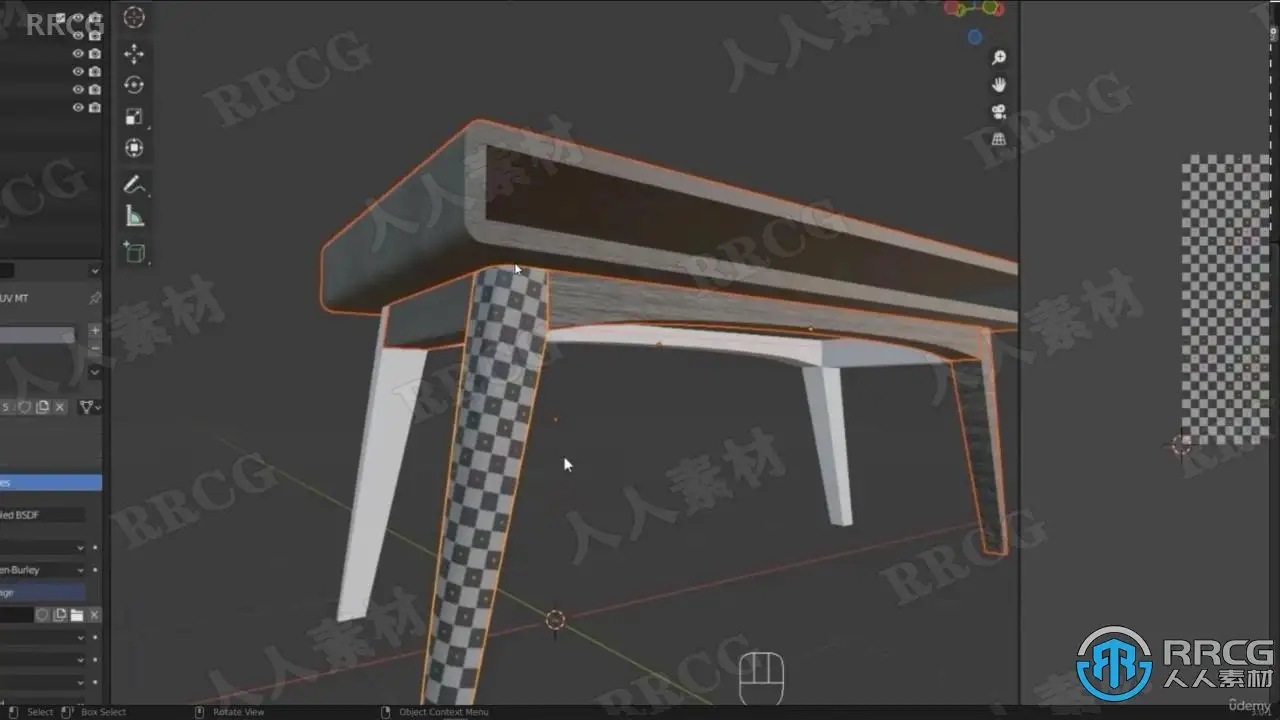This screenshot has height=720, width=1280.
Task: Click the blue Image texture link field
Action: [43, 593]
